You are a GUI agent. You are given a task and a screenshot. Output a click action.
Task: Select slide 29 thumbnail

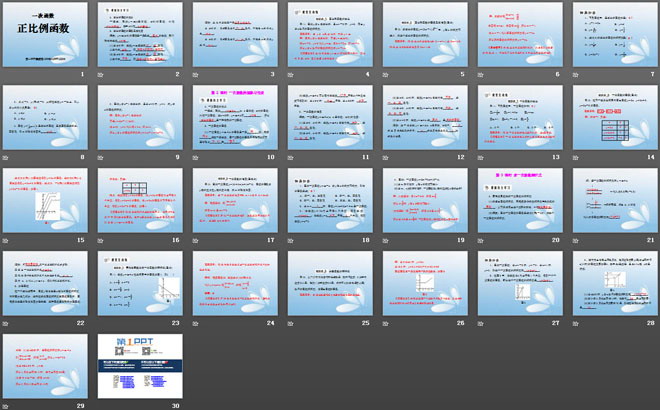pyautogui.click(x=45, y=366)
